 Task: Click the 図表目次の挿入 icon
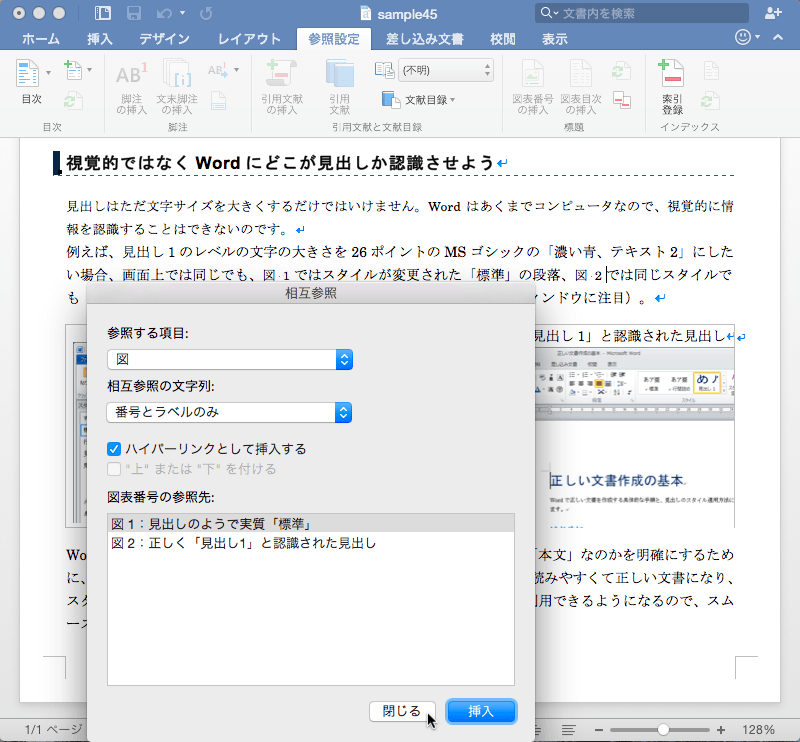coord(581,73)
